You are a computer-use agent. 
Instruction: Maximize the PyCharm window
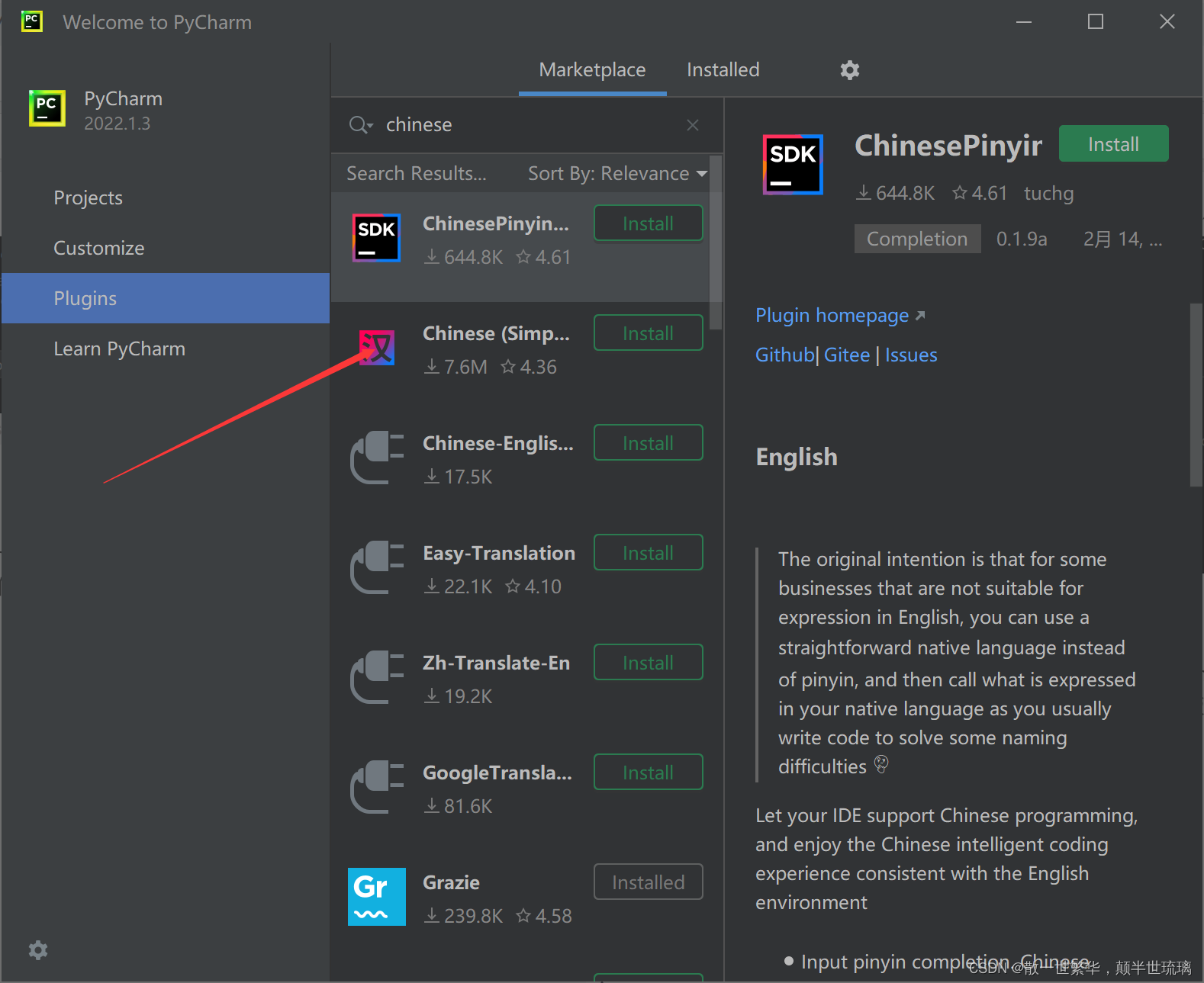[1095, 21]
